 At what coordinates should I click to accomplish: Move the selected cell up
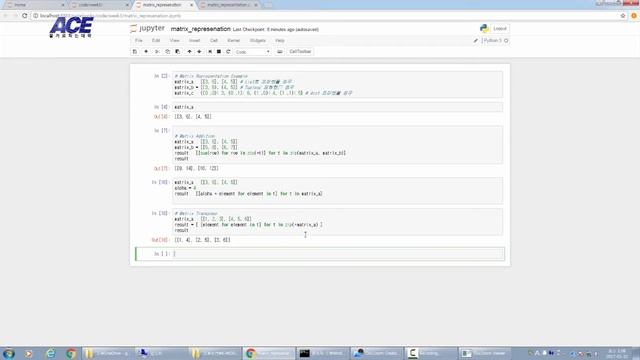189,52
